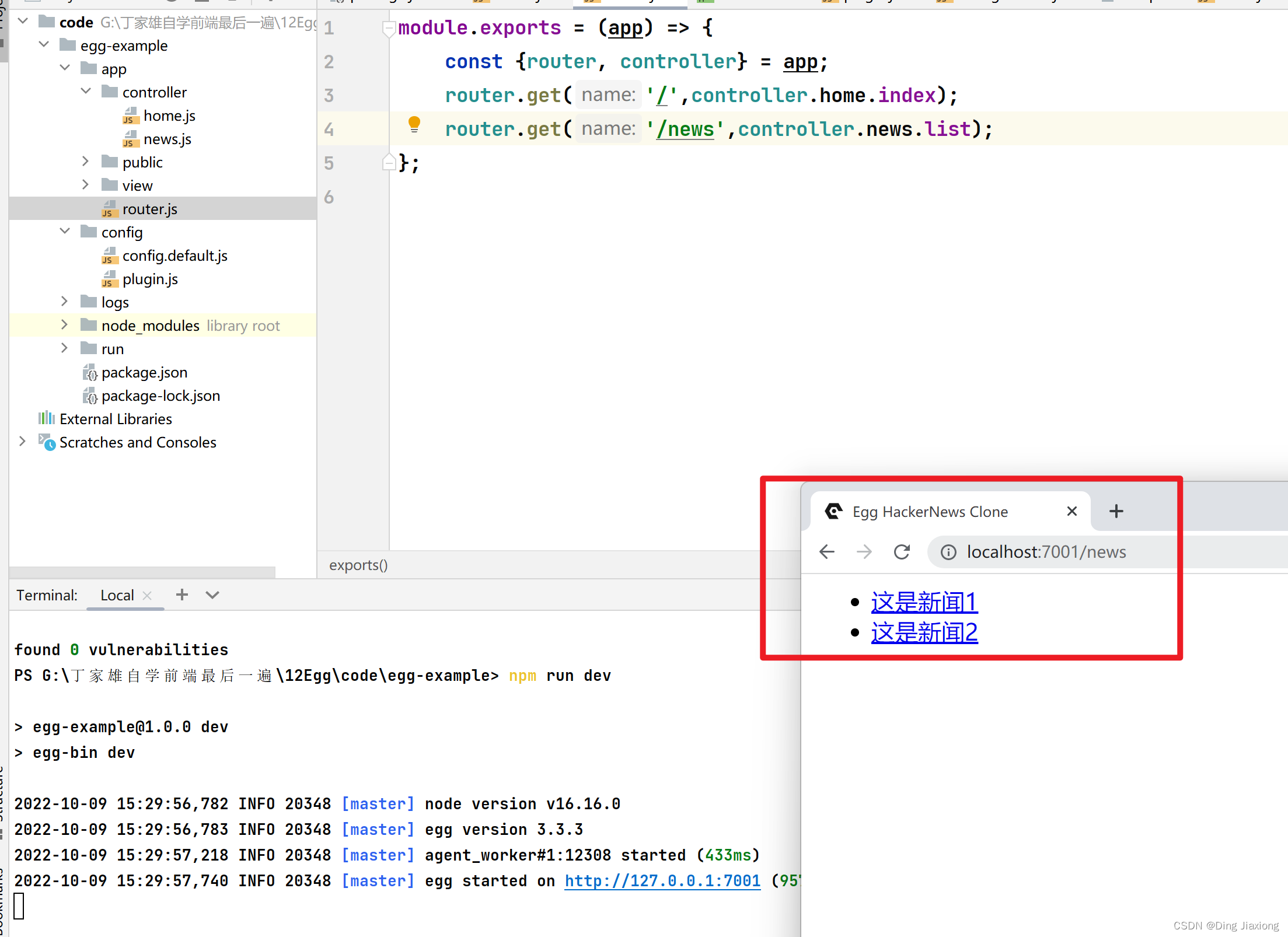
Task: Click the logs folder icon
Action: pyautogui.click(x=89, y=301)
